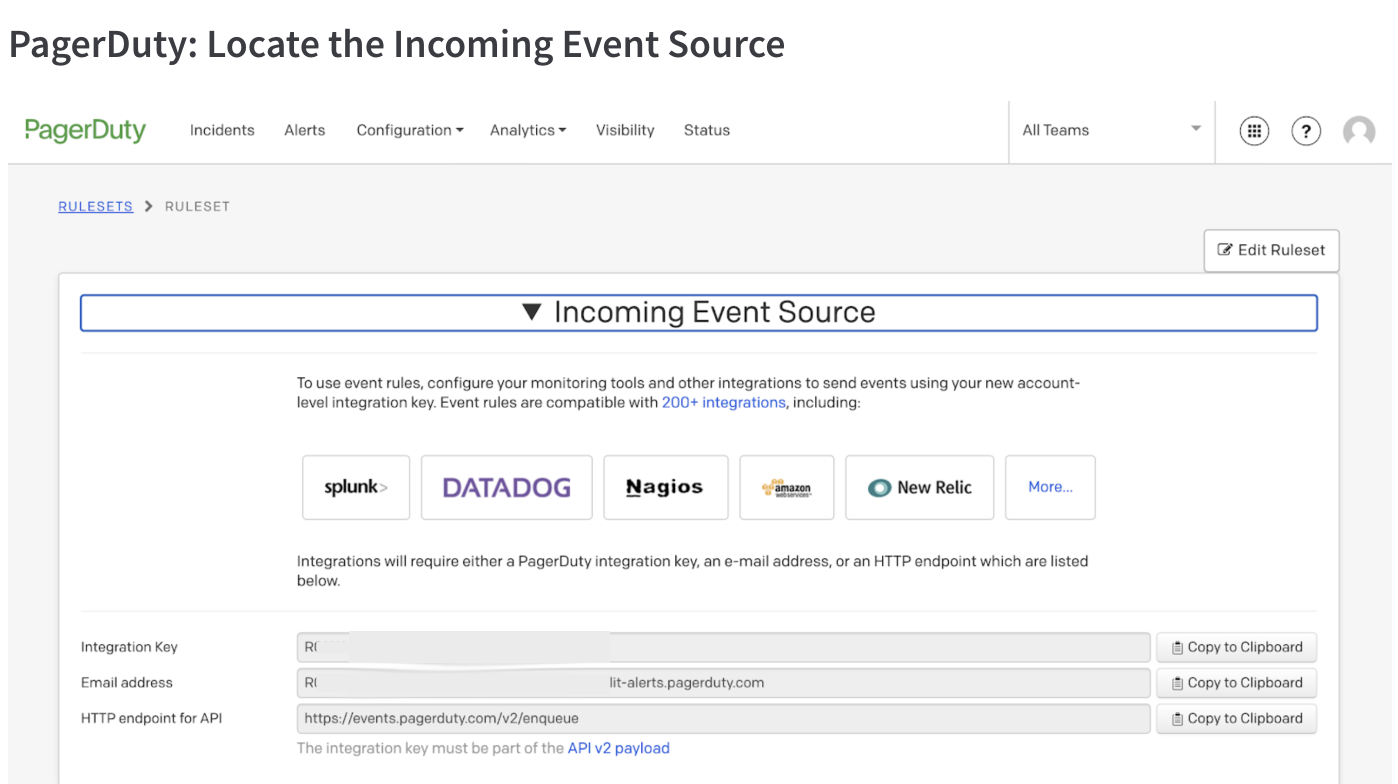Image resolution: width=1398 pixels, height=784 pixels.
Task: Click the help question mark icon
Action: pyautogui.click(x=1306, y=131)
